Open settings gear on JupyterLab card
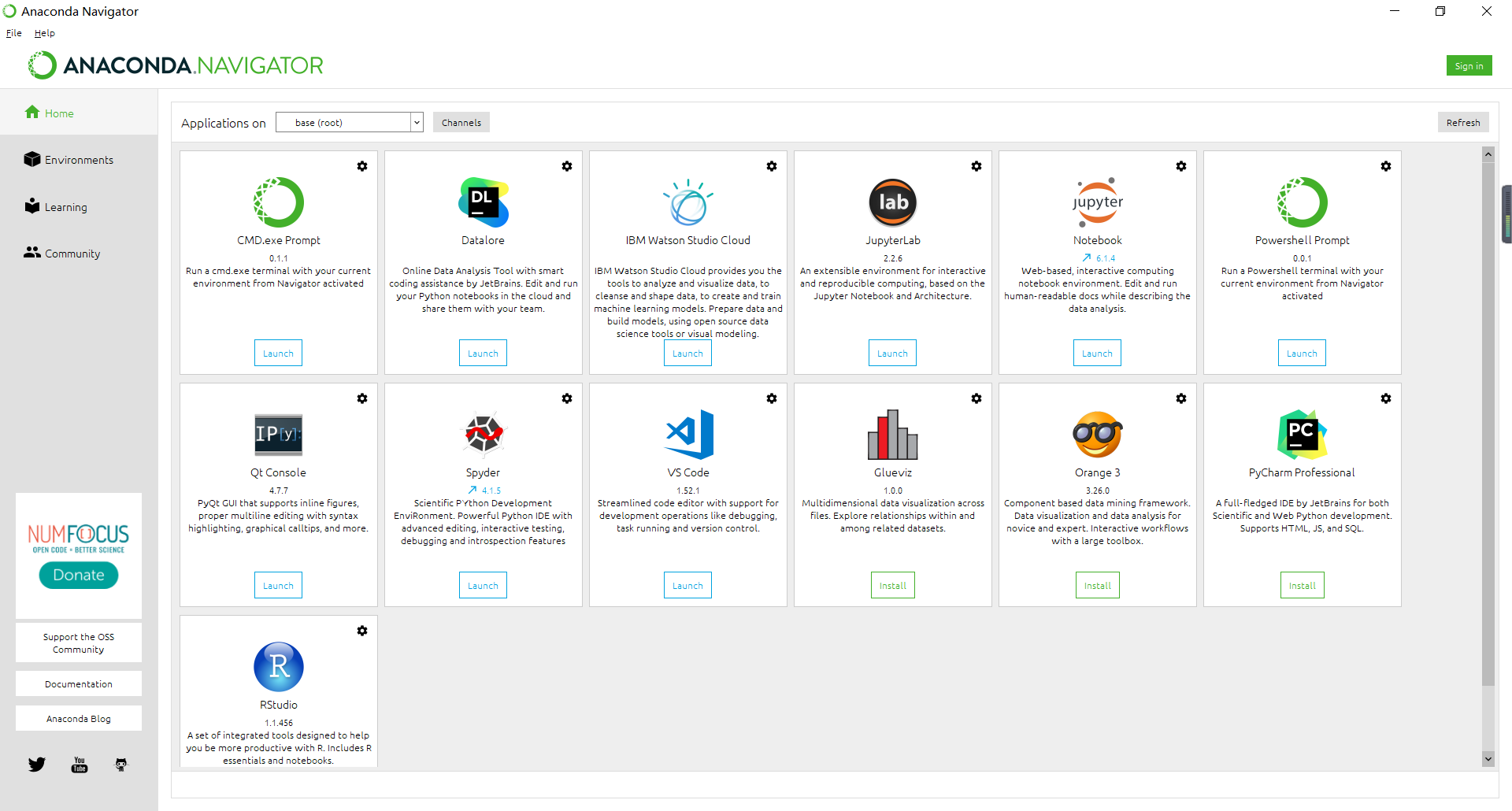Screen dimensions: 1512x811 [x=976, y=166]
